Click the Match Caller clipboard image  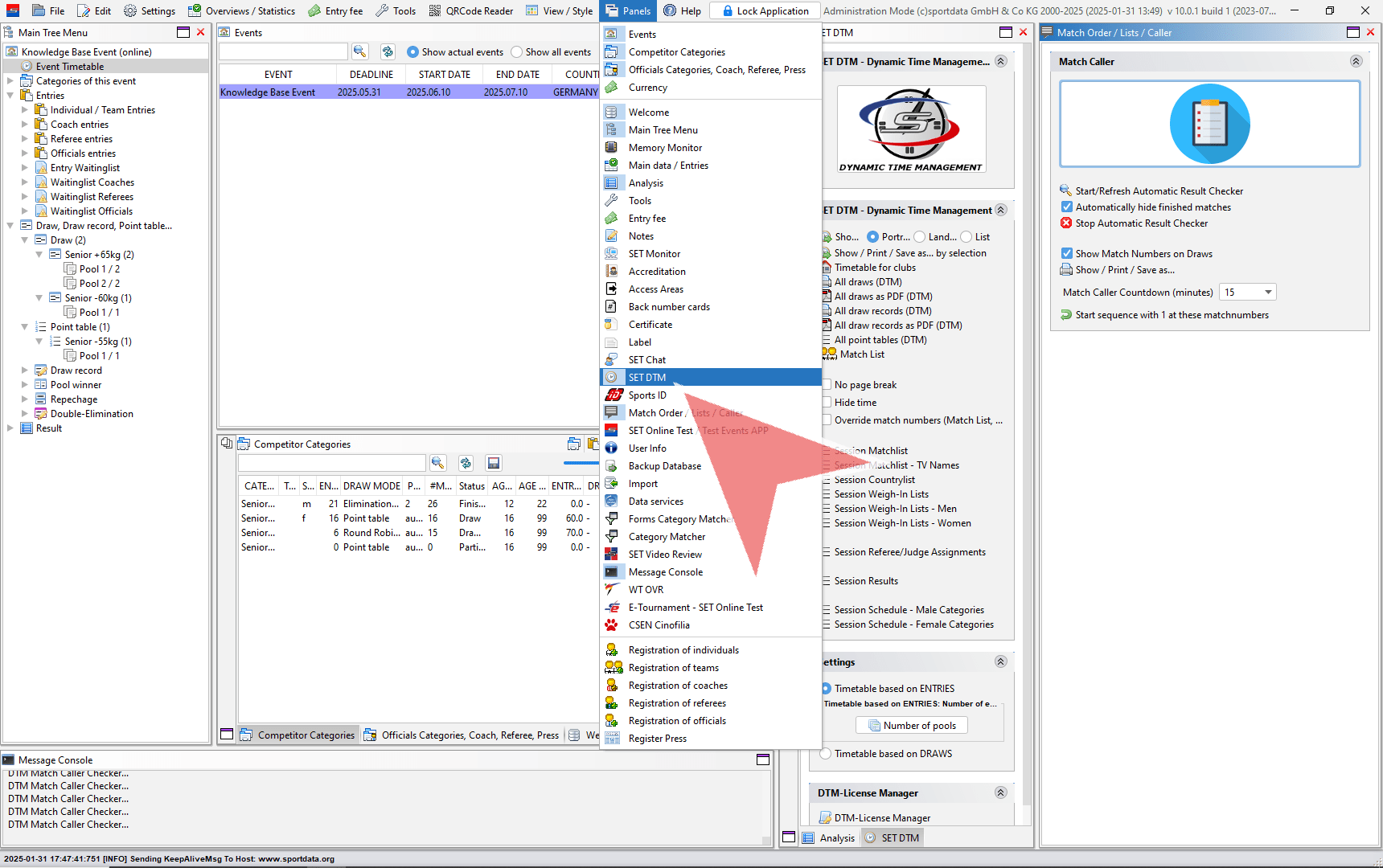point(1209,125)
